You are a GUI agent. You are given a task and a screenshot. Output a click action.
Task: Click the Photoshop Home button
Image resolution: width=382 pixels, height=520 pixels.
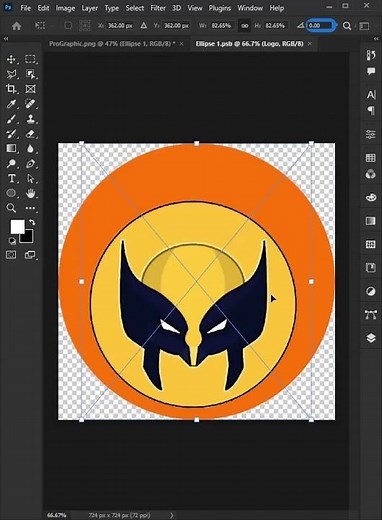16,26
